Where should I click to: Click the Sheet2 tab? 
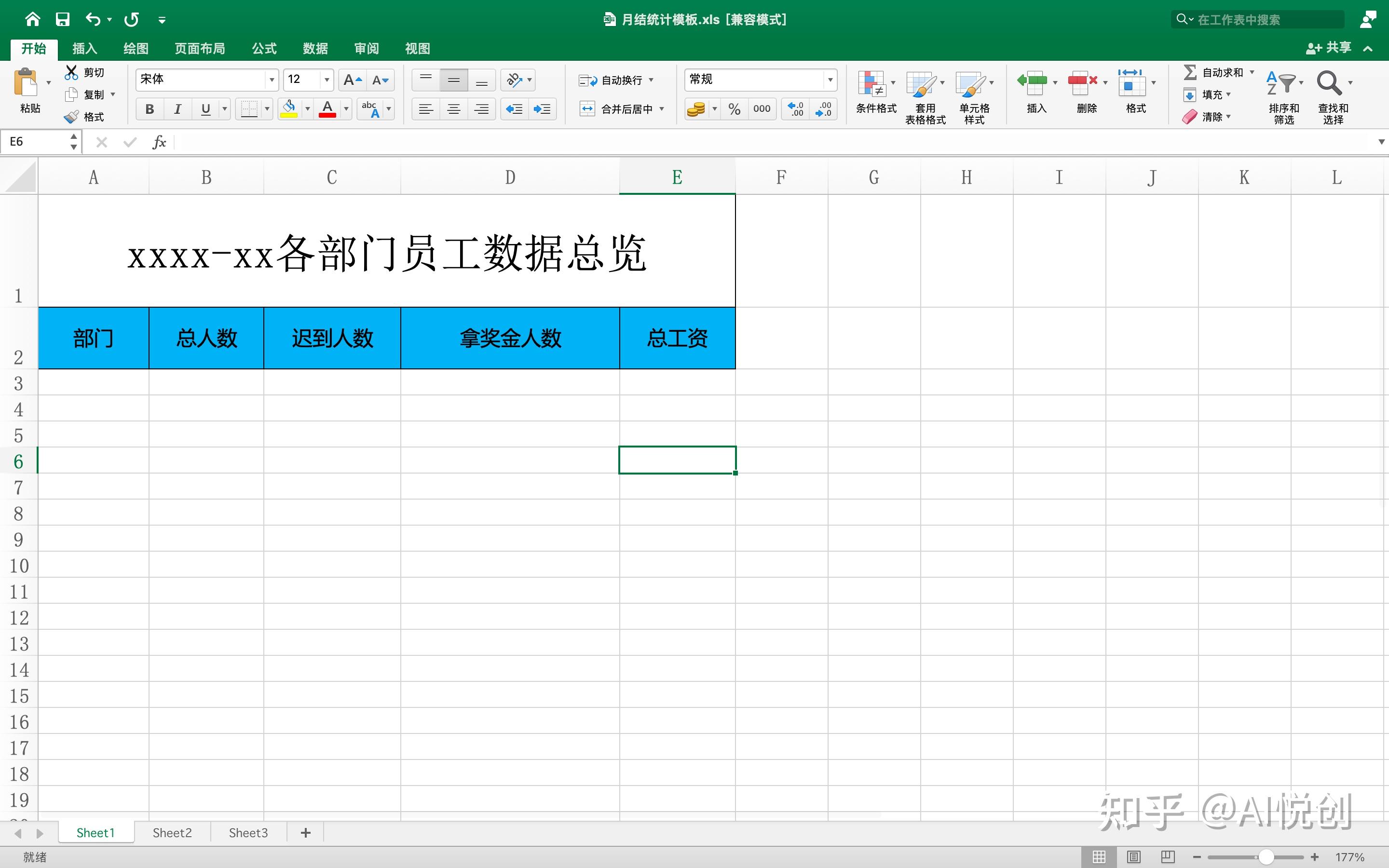171,833
